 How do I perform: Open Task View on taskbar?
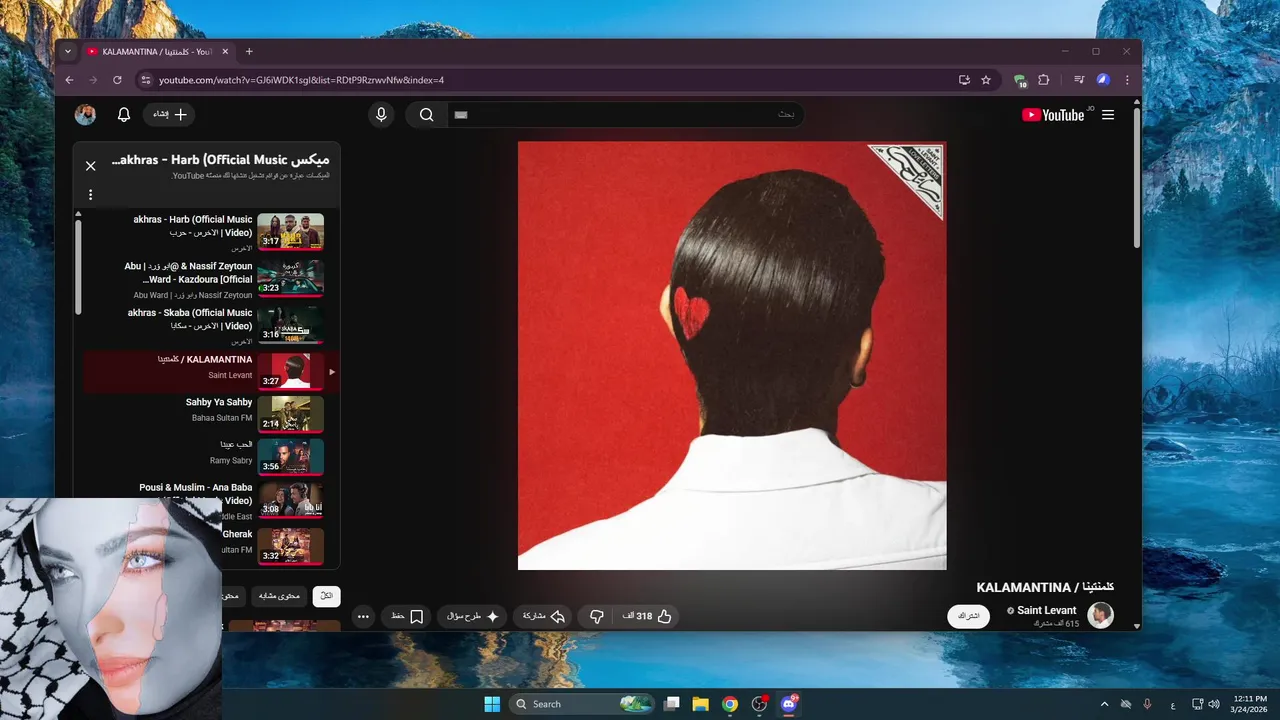[672, 704]
